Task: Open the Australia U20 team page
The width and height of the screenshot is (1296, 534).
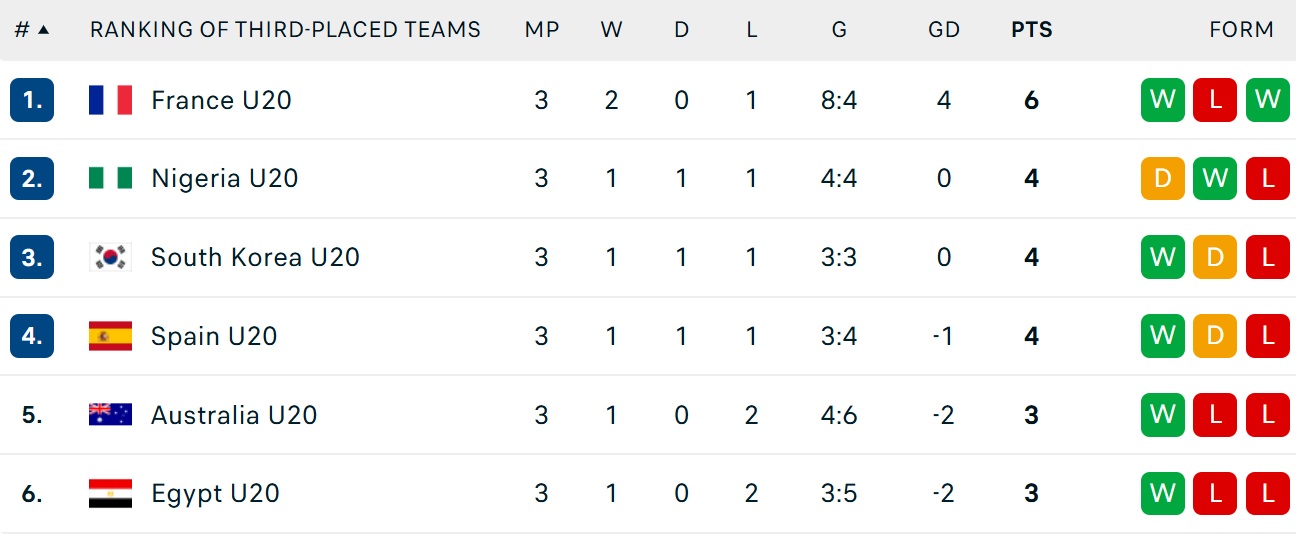Action: point(234,415)
